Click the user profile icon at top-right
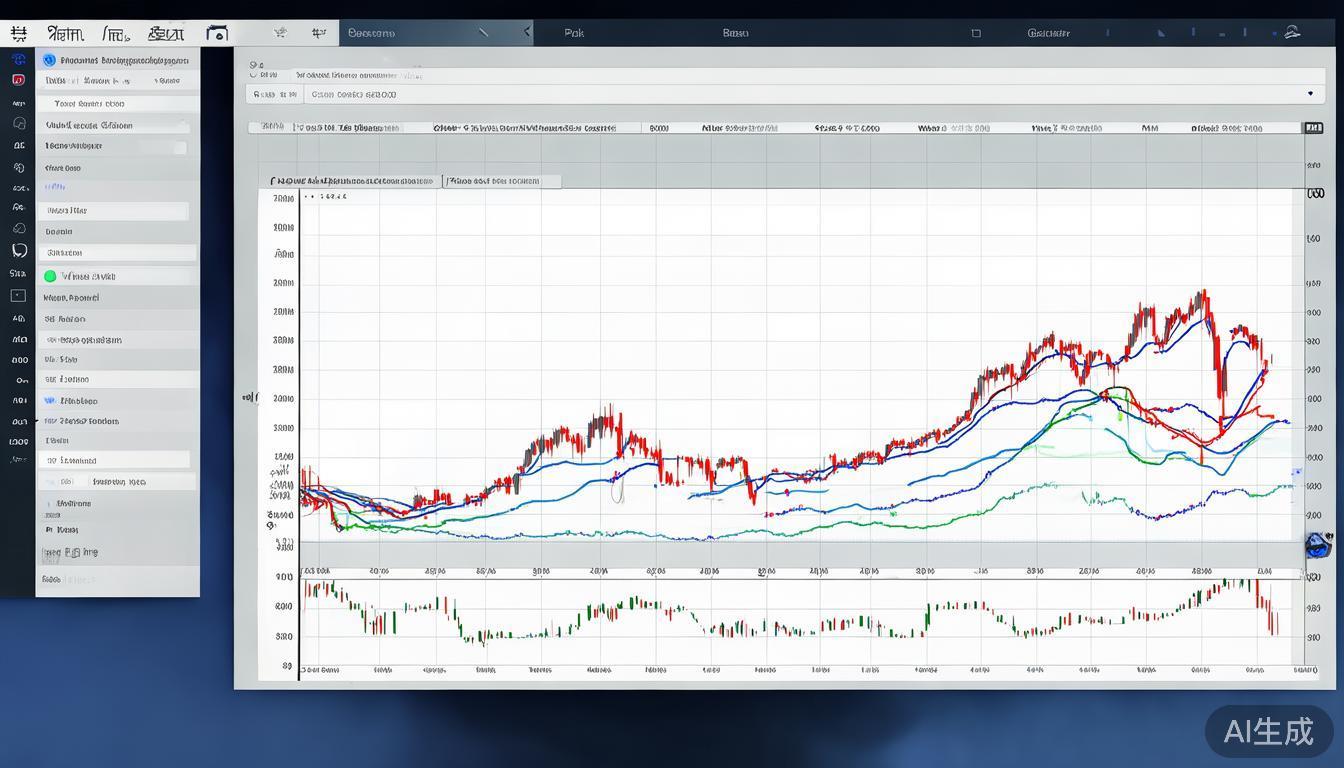The height and width of the screenshot is (768, 1344). [1292, 32]
